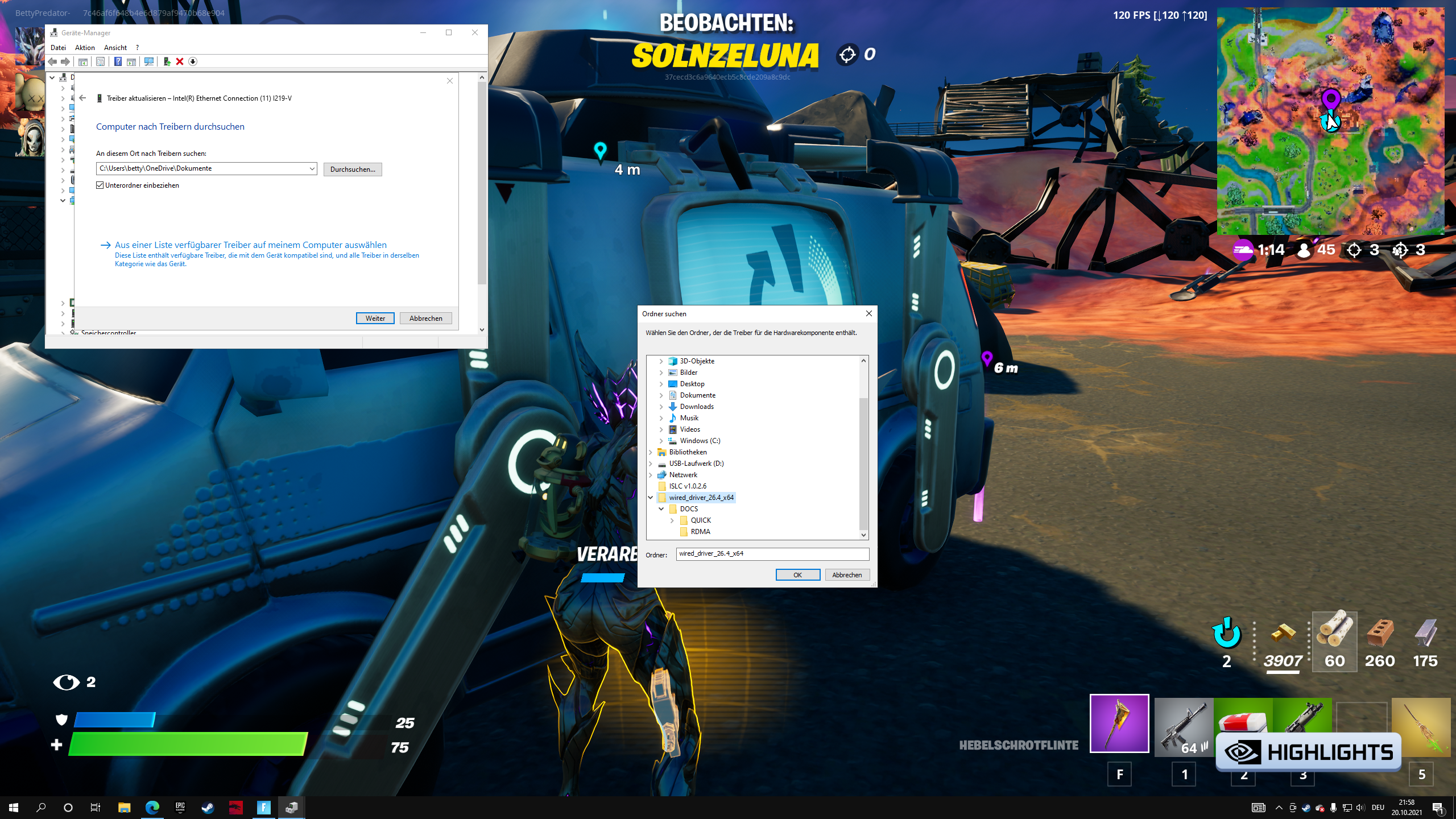Launch Microsoft Edge from taskbar
Image resolution: width=1456 pixels, height=819 pixels.
point(152,807)
